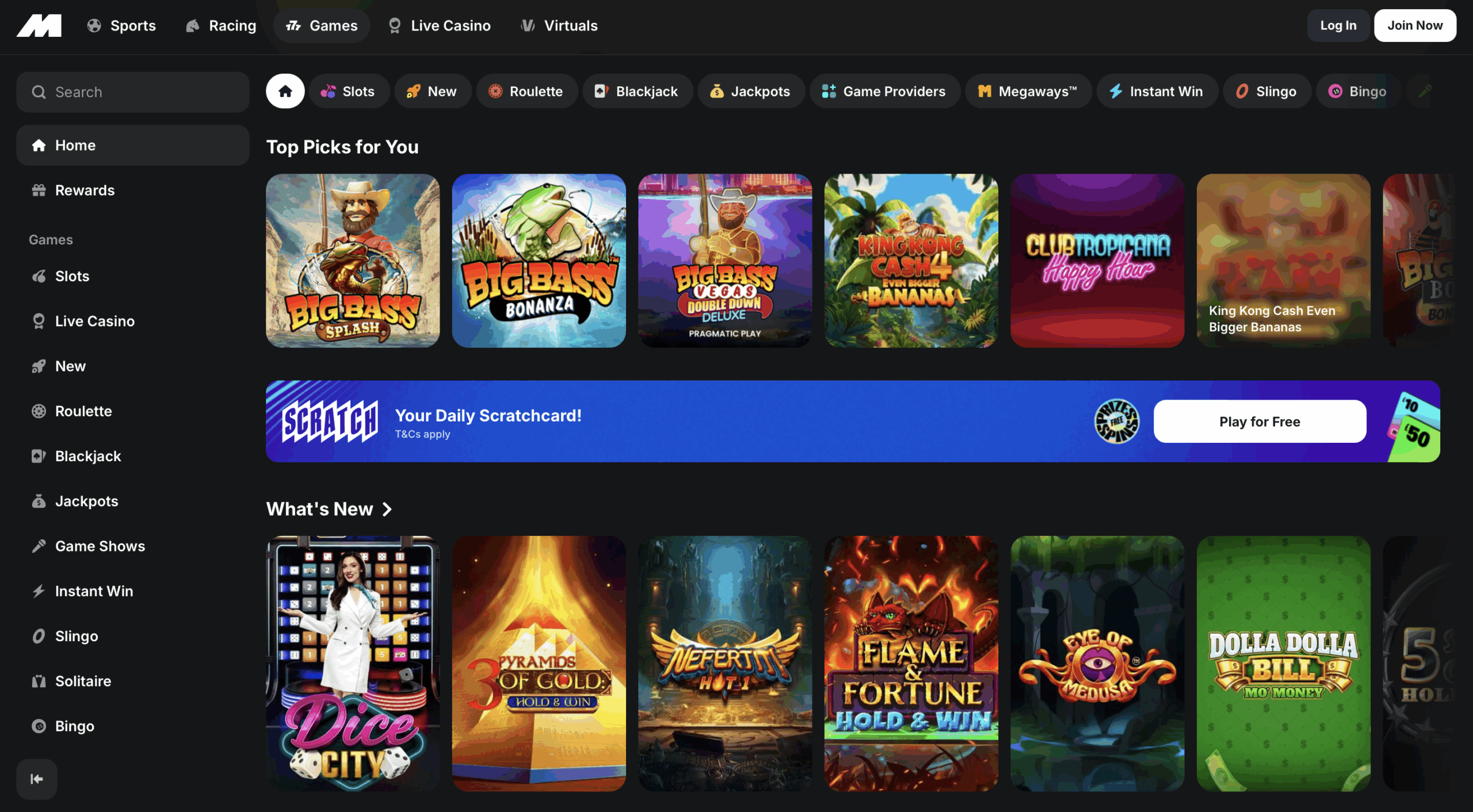This screenshot has height=812, width=1473.
Task: Click the Join Now button
Action: (x=1415, y=25)
